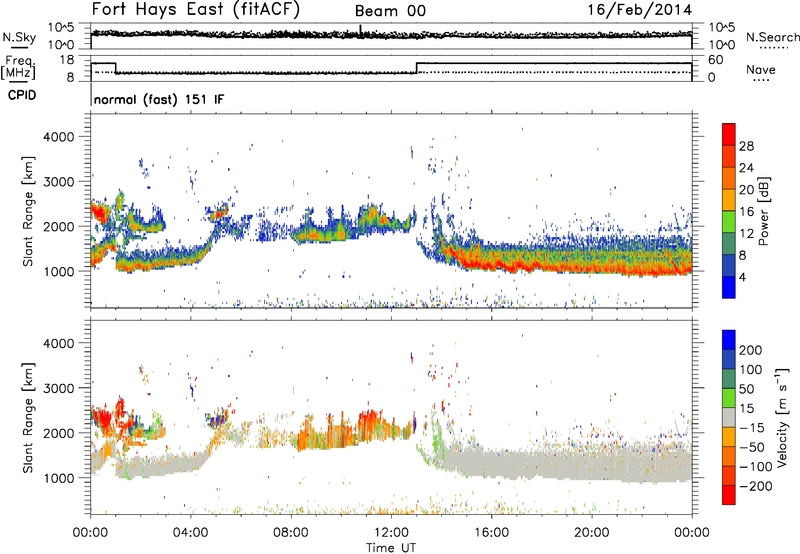The height and width of the screenshot is (554, 800).
Task: Click the gray segment of velocity colorbar
Action: [729, 417]
